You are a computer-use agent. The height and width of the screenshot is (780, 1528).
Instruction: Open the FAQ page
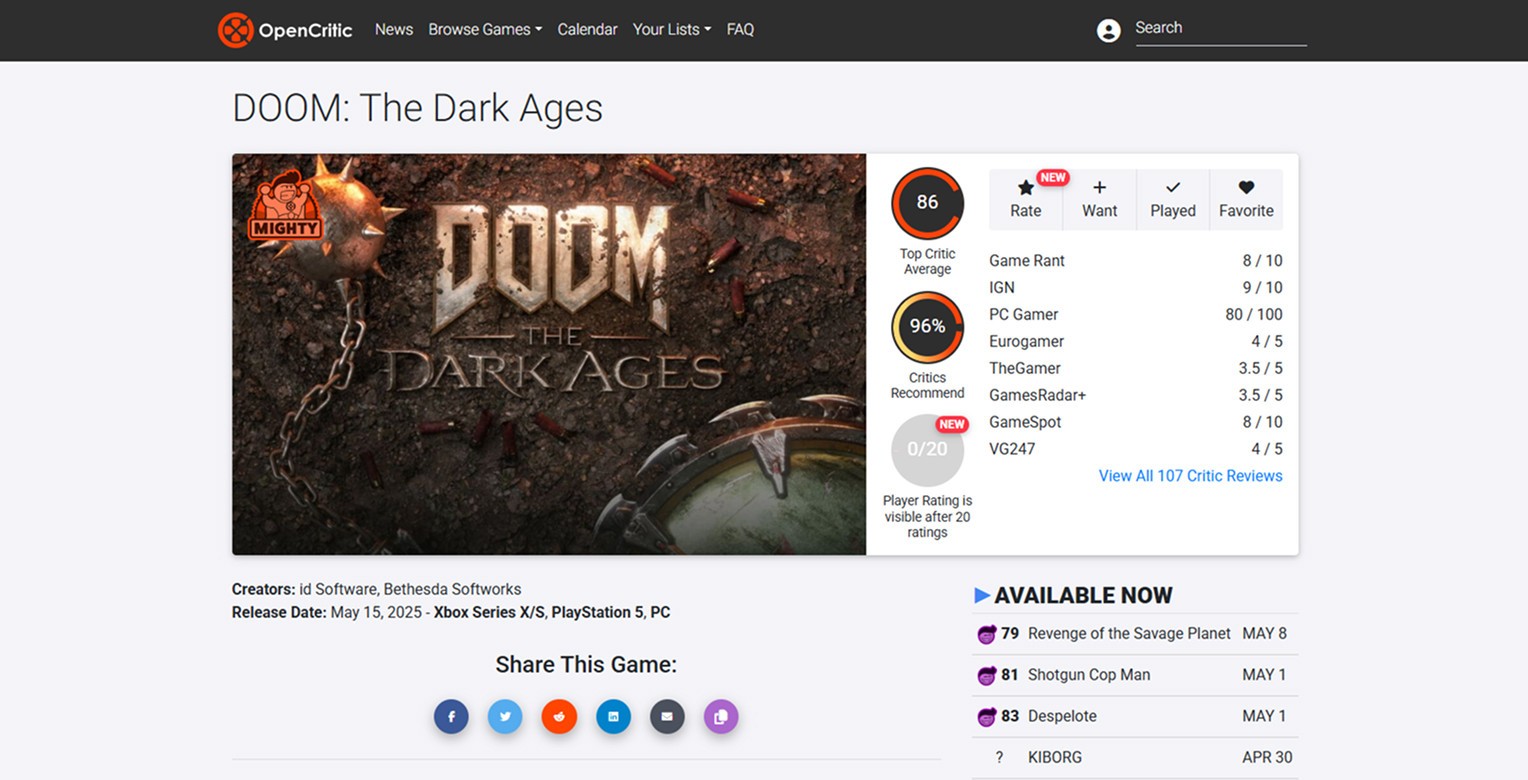[x=740, y=30]
